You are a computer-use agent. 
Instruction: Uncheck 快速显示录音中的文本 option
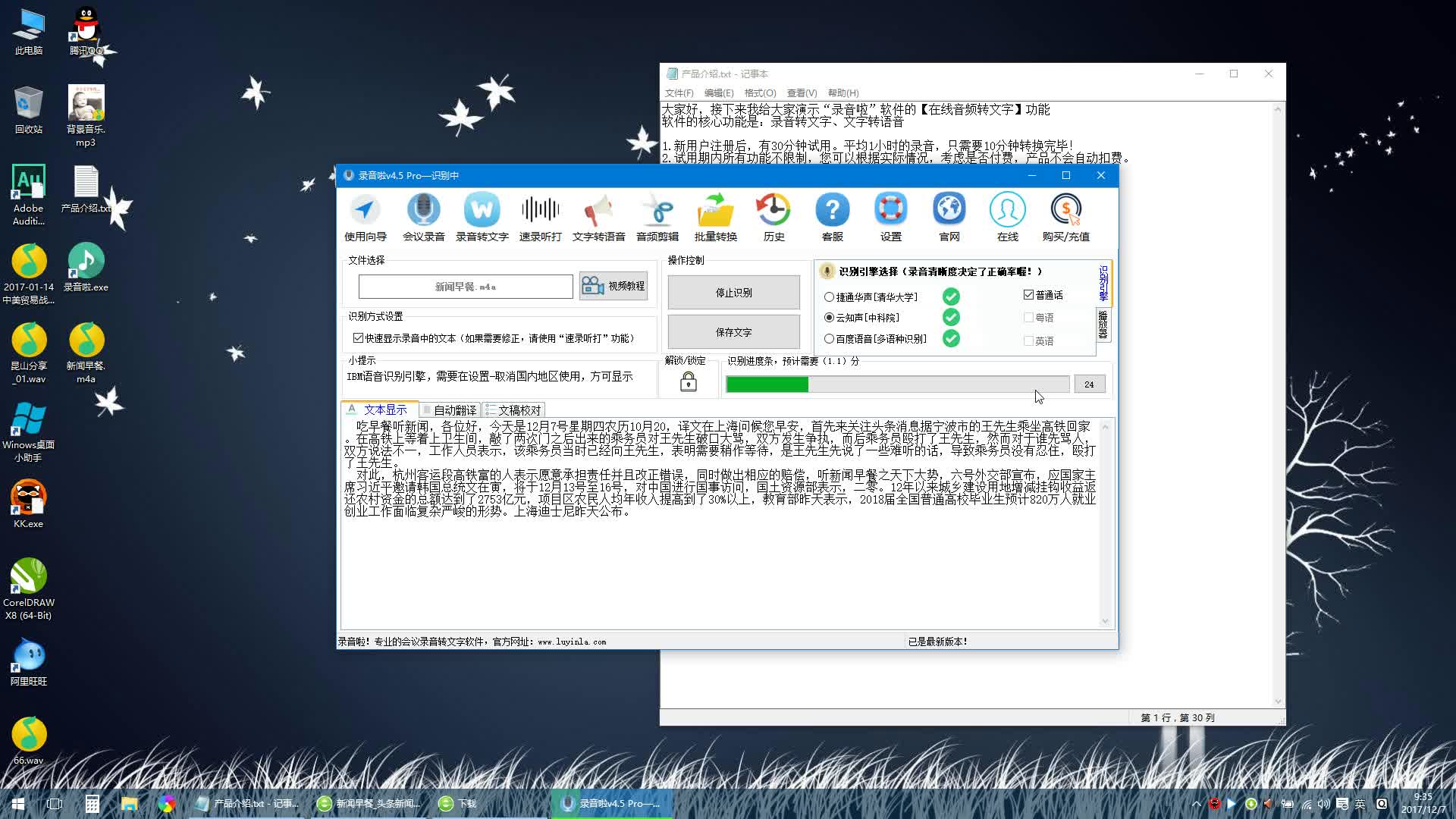click(358, 338)
